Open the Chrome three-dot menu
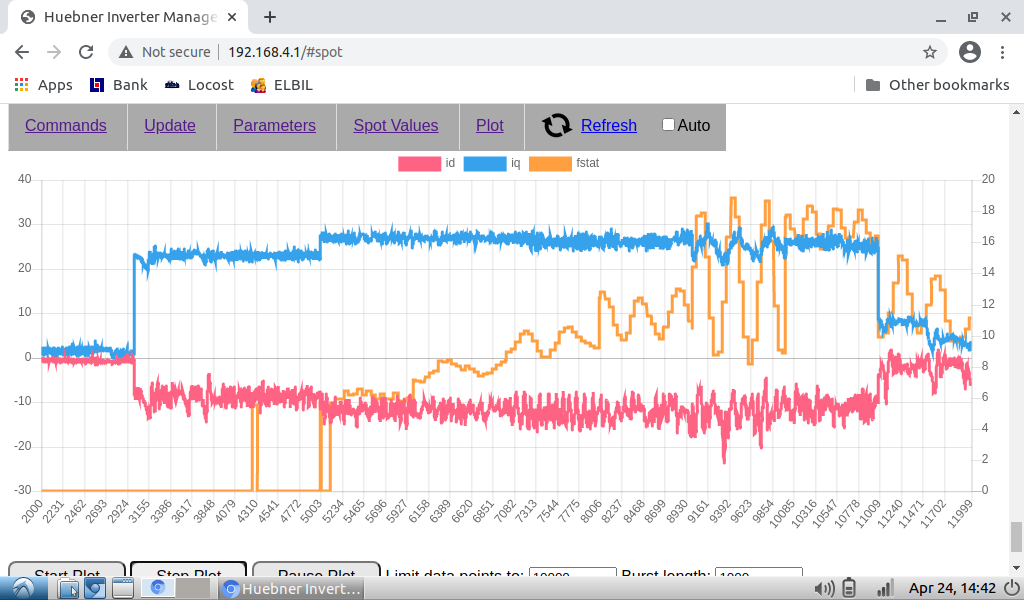 1003,52
